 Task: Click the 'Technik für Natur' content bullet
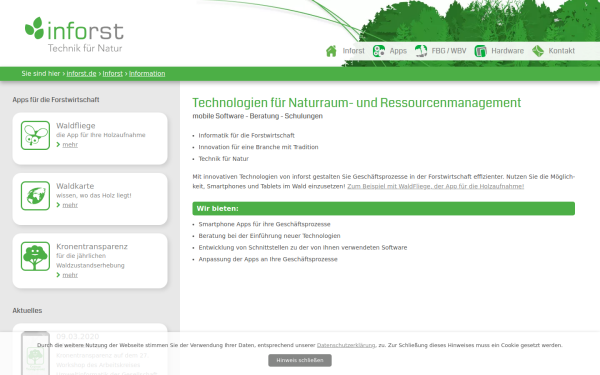click(x=223, y=159)
